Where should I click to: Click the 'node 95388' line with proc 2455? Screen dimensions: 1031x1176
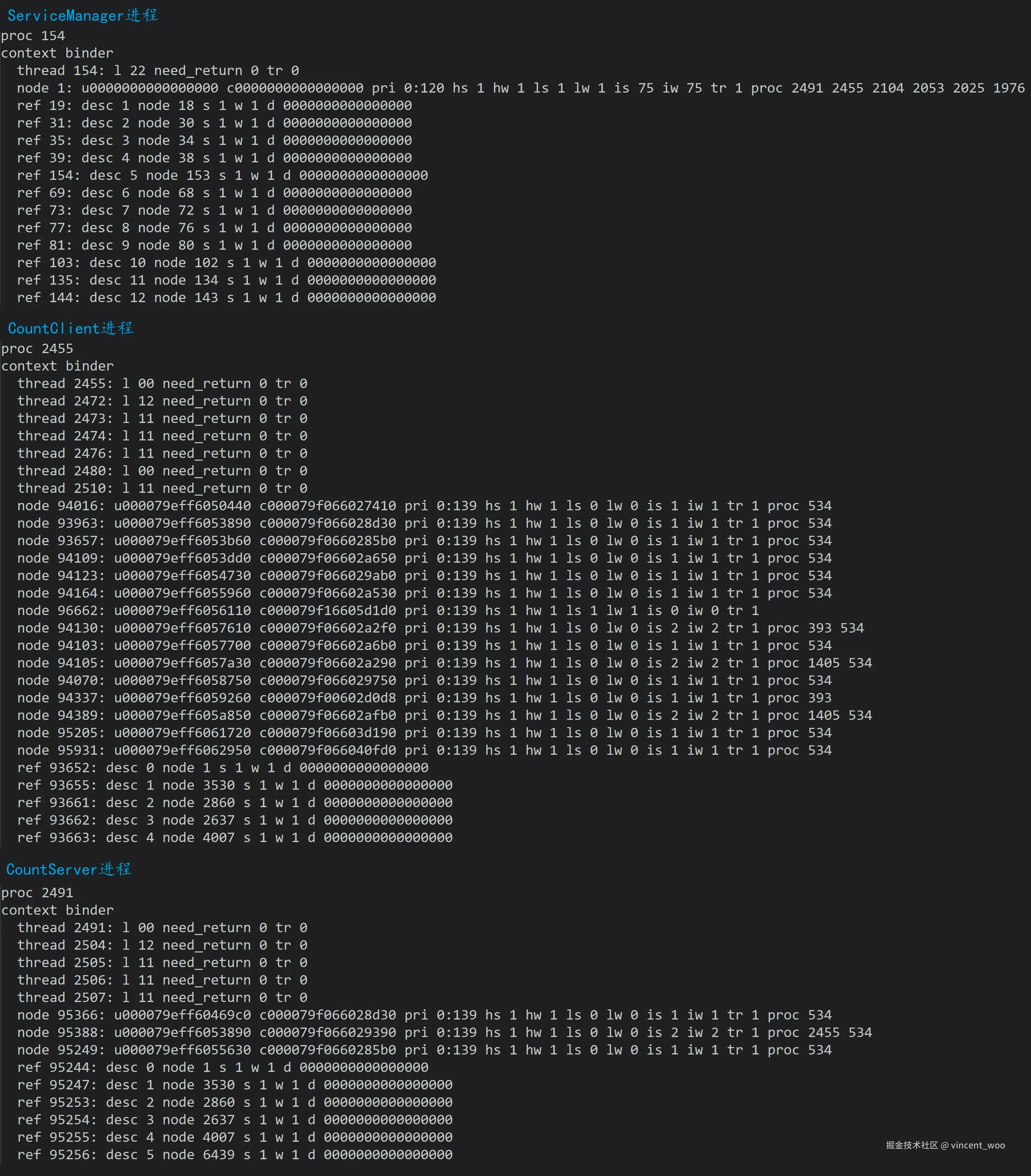click(444, 1032)
